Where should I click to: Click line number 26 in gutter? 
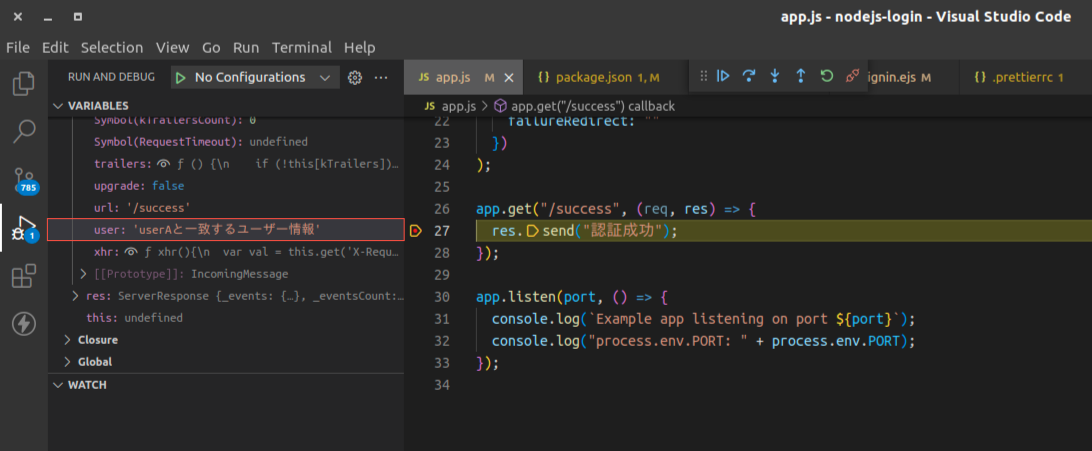click(x=442, y=209)
